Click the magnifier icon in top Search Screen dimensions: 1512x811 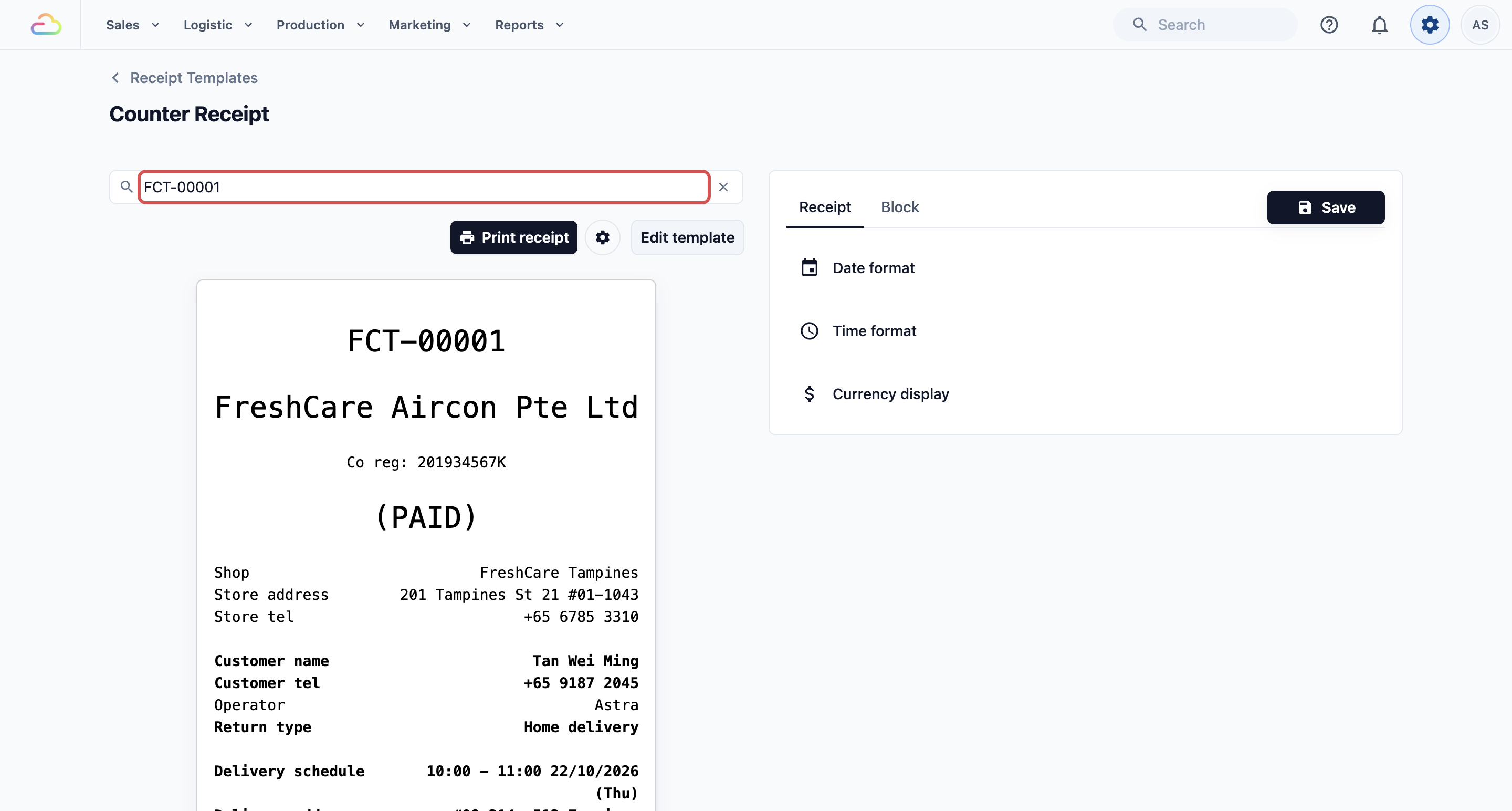[x=1139, y=25]
